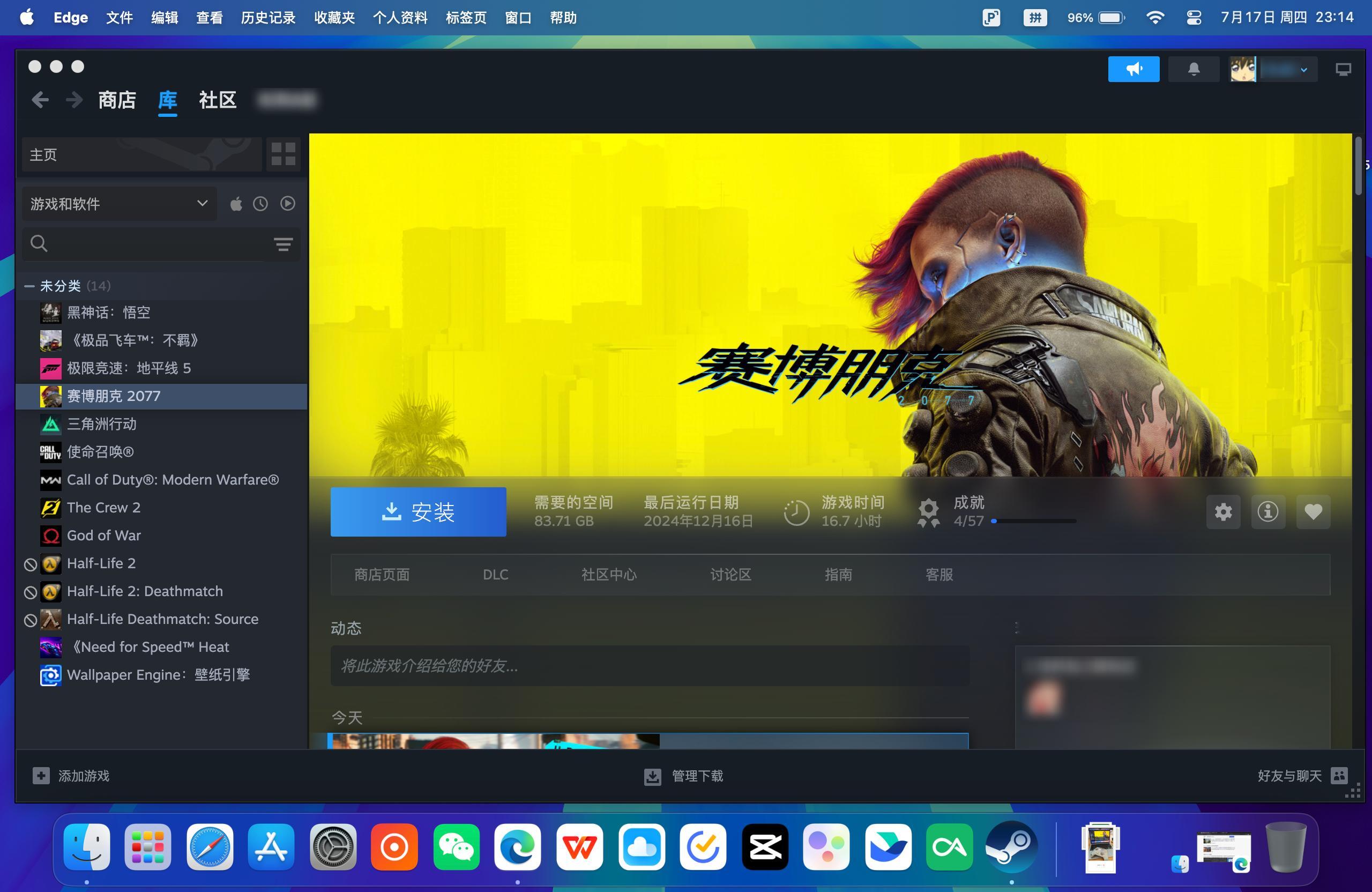This screenshot has width=1372, height=892.
Task: Toggle ready-to-play filter icon
Action: (288, 204)
